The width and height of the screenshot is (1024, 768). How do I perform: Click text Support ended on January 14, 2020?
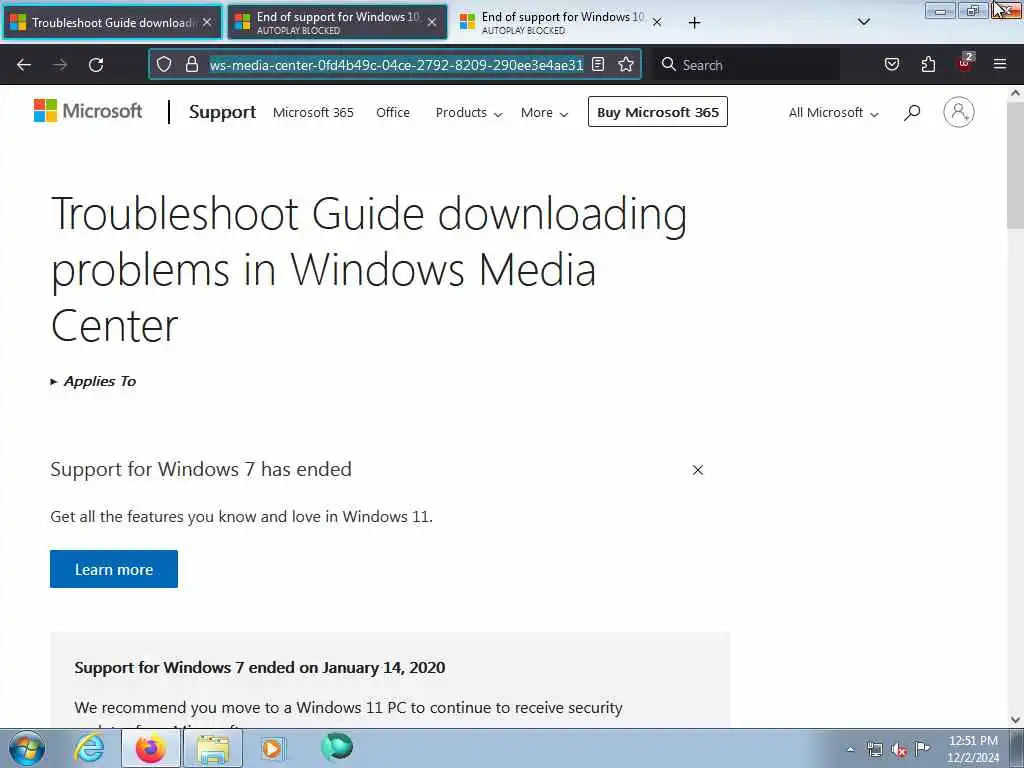[x=260, y=667]
